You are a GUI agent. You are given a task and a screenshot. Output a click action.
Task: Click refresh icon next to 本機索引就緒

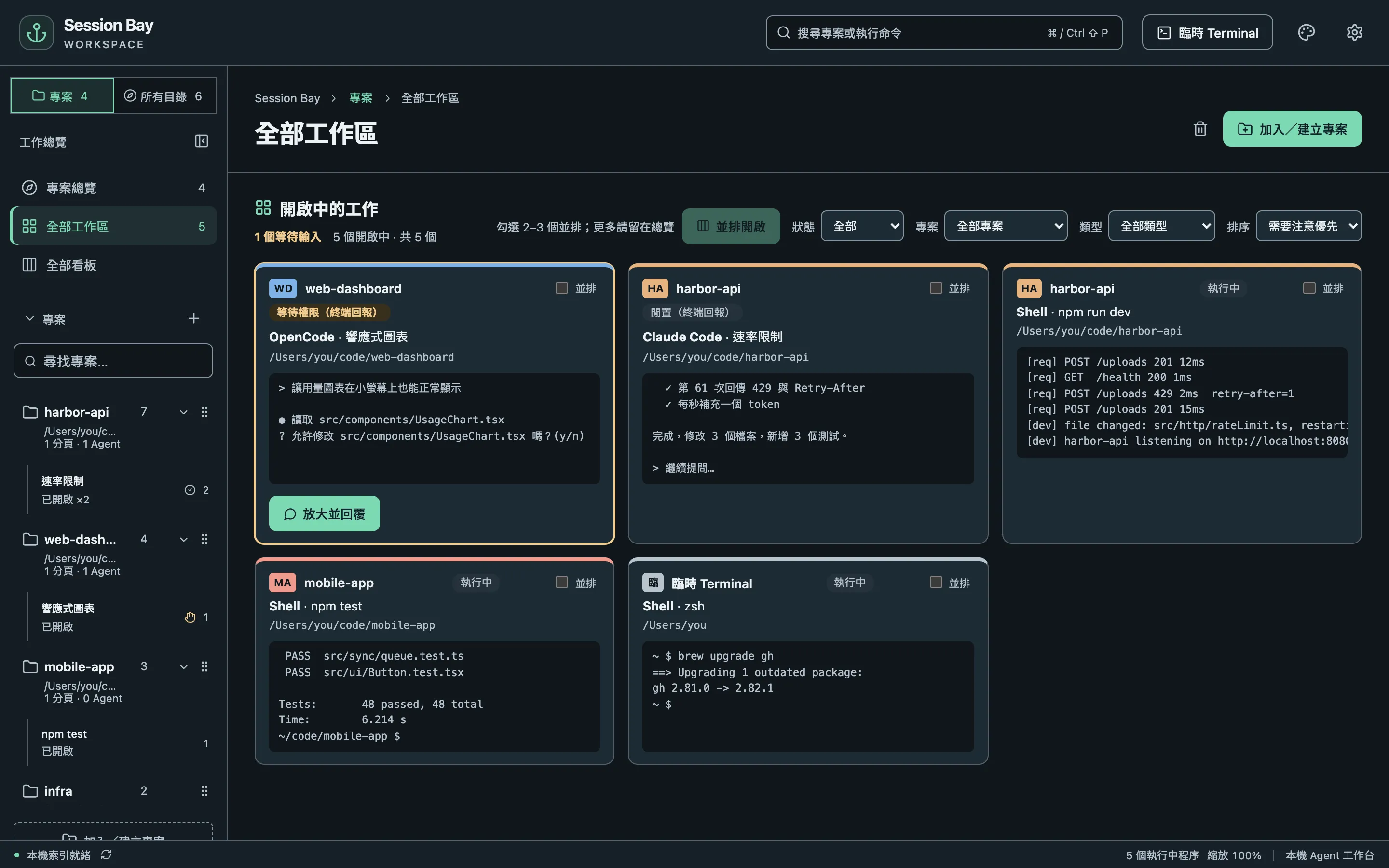pyautogui.click(x=106, y=855)
